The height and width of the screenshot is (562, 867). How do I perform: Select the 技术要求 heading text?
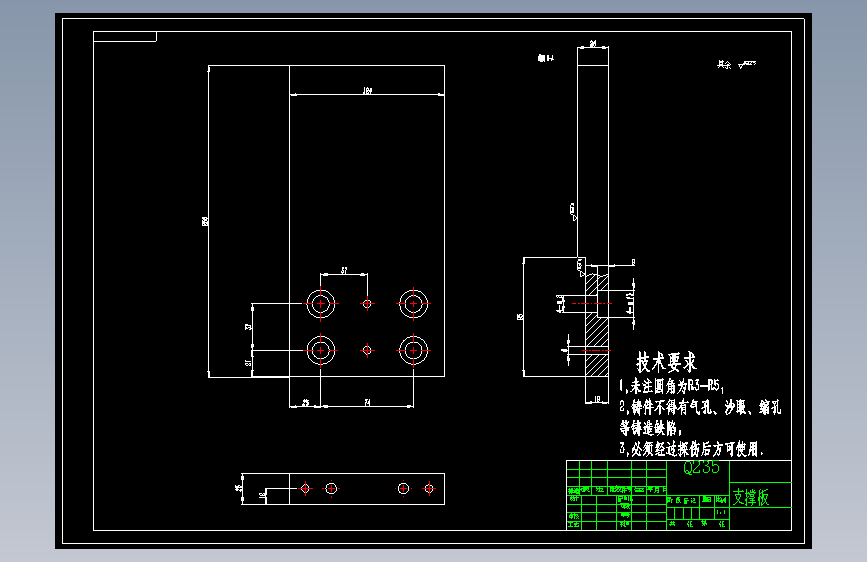666,363
